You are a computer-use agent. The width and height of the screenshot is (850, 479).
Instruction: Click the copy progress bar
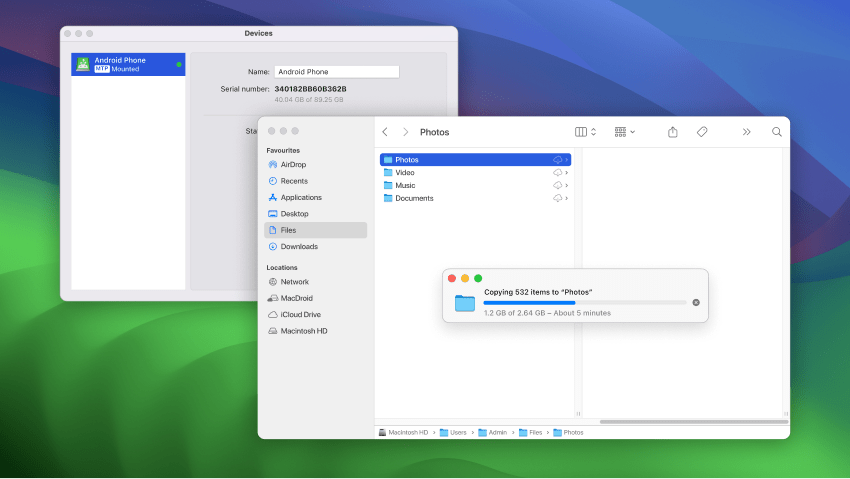[585, 302]
